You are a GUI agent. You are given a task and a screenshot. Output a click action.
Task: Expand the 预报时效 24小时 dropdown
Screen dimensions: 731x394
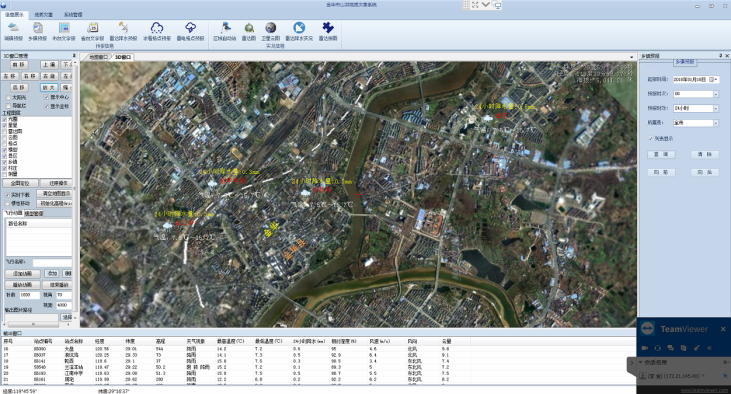pyautogui.click(x=716, y=108)
